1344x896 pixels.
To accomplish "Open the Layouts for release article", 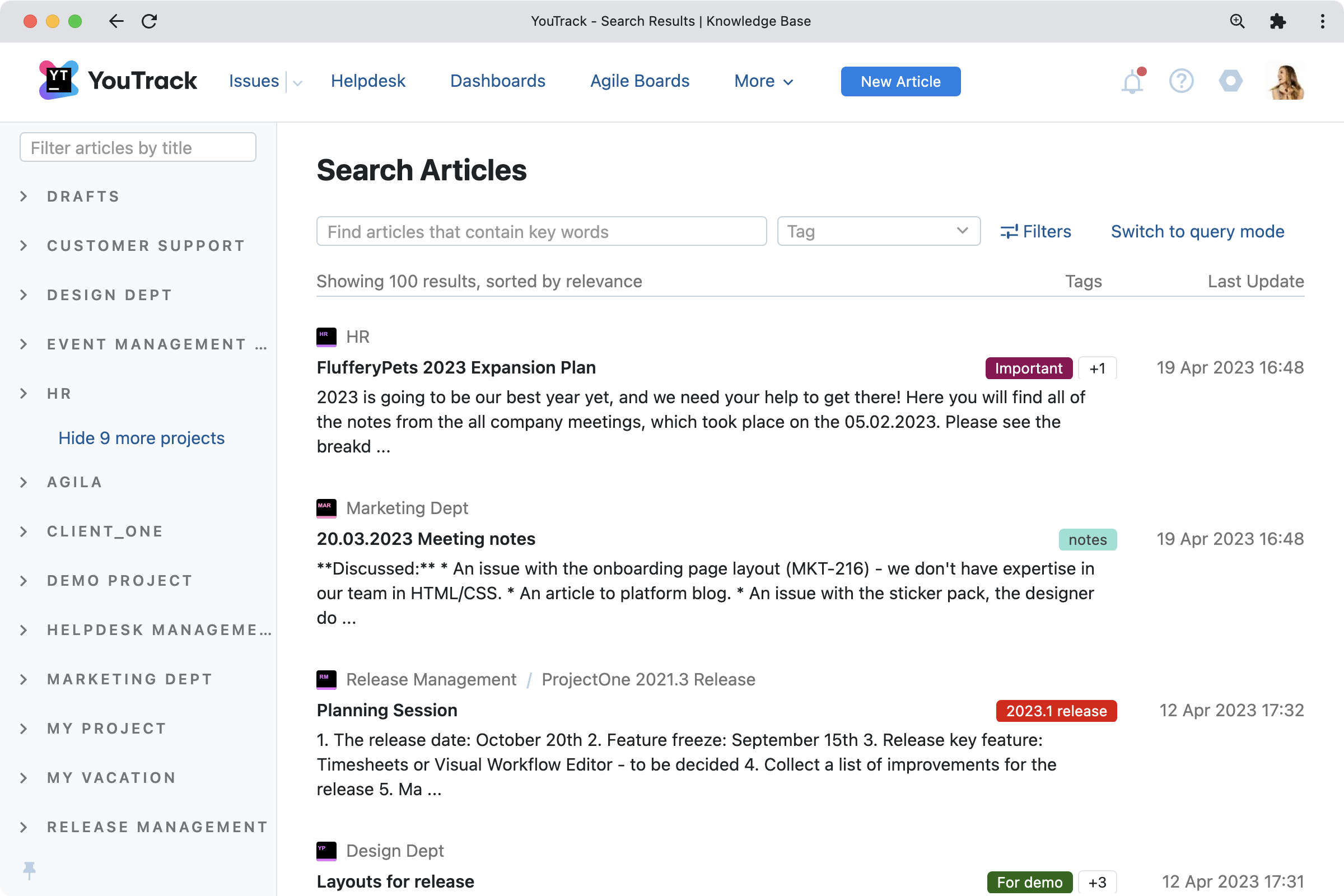I will click(x=395, y=881).
